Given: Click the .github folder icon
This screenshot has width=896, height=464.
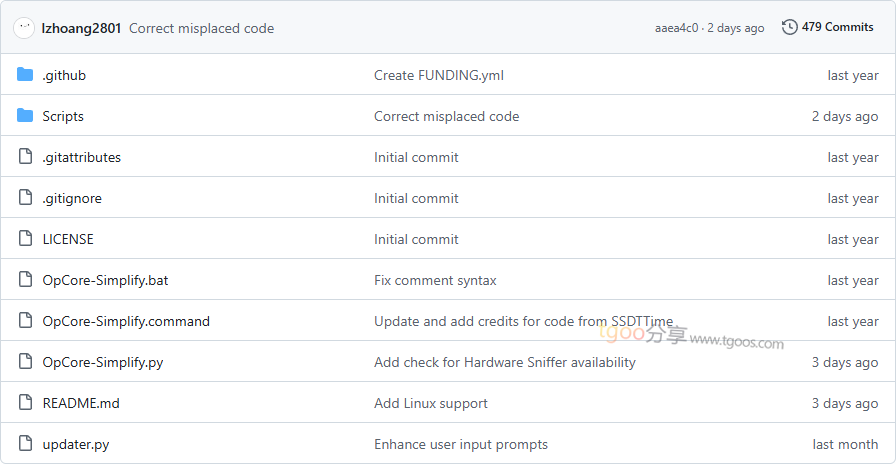Looking at the screenshot, I should pyautogui.click(x=25, y=75).
